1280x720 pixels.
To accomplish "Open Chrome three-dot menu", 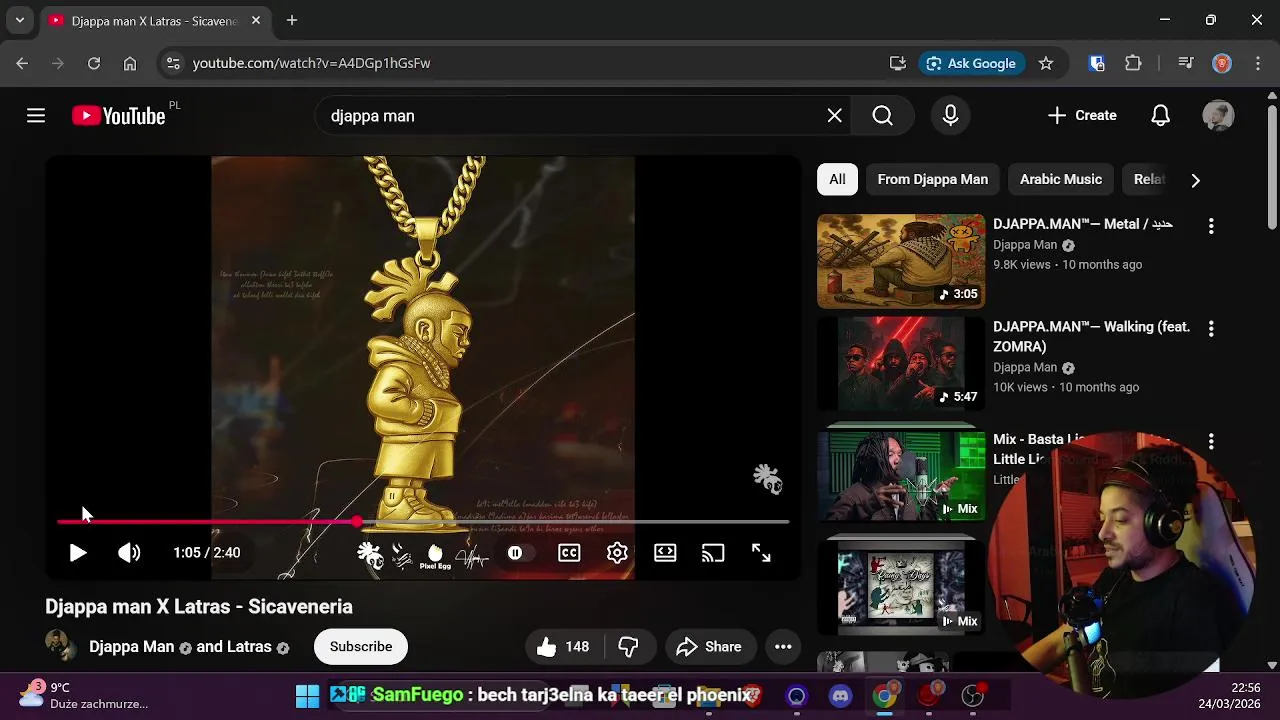I will (1258, 63).
